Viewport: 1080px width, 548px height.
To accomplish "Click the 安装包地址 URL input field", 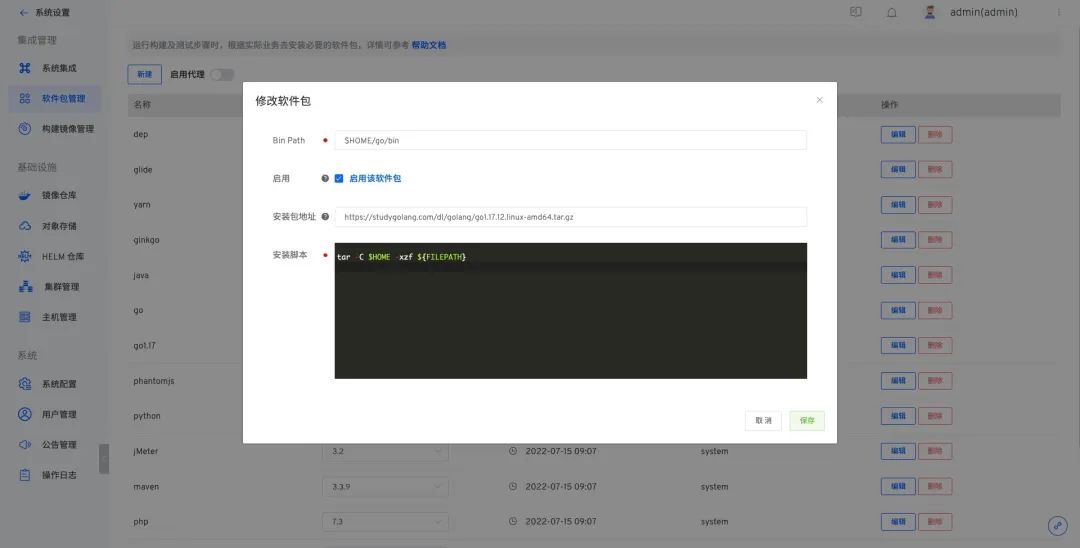I will pos(570,217).
